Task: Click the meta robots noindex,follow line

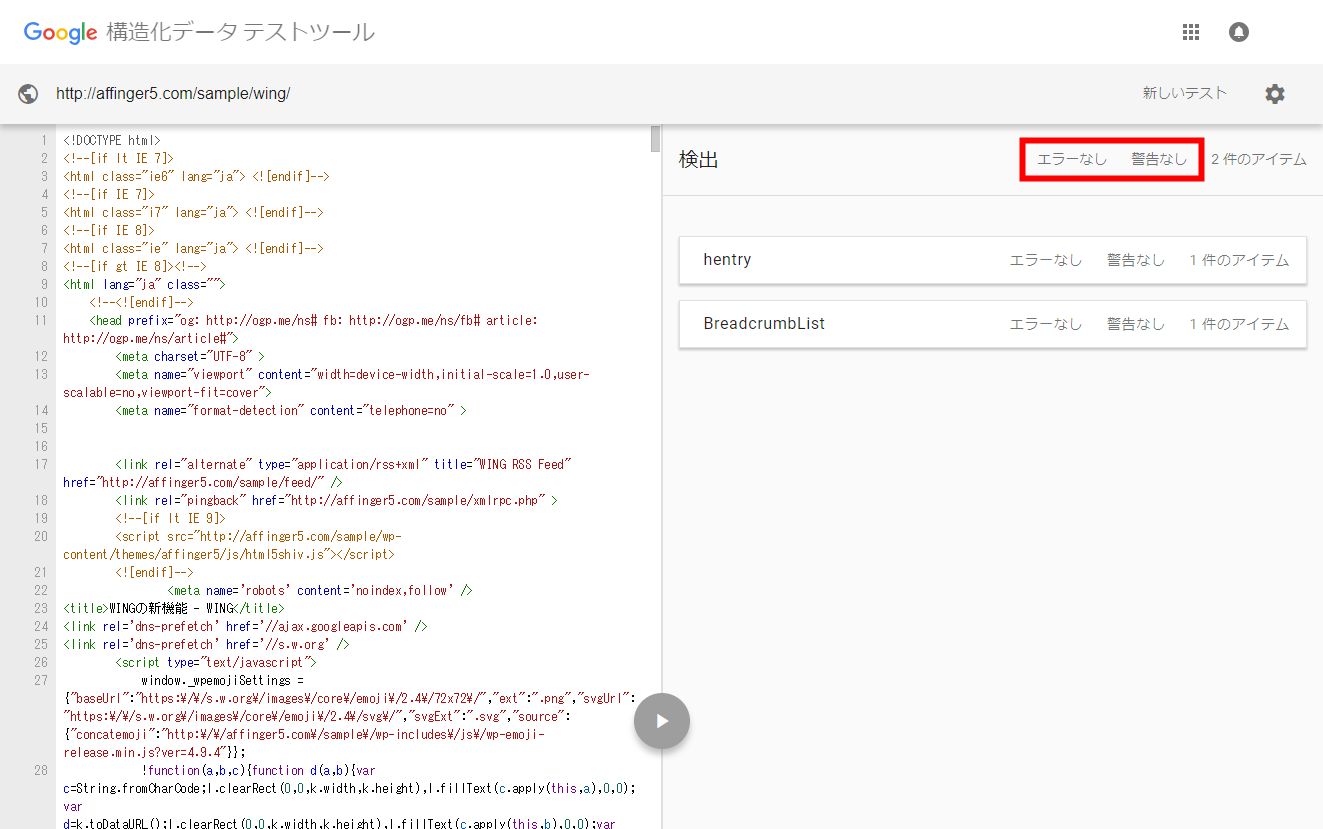Action: pos(320,590)
